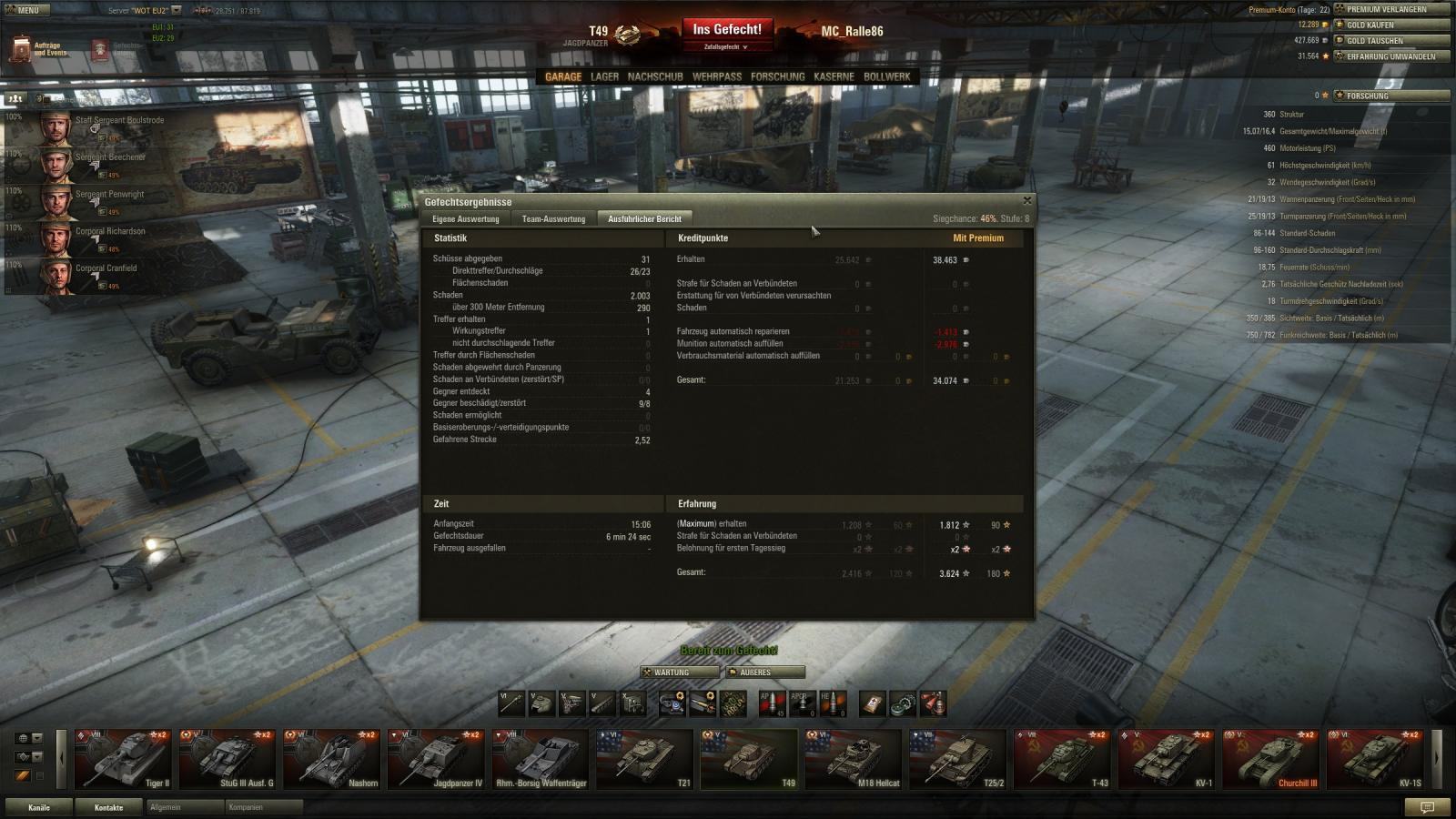
Task: Open the chat notification icon at bottom right
Action: pos(1427,807)
